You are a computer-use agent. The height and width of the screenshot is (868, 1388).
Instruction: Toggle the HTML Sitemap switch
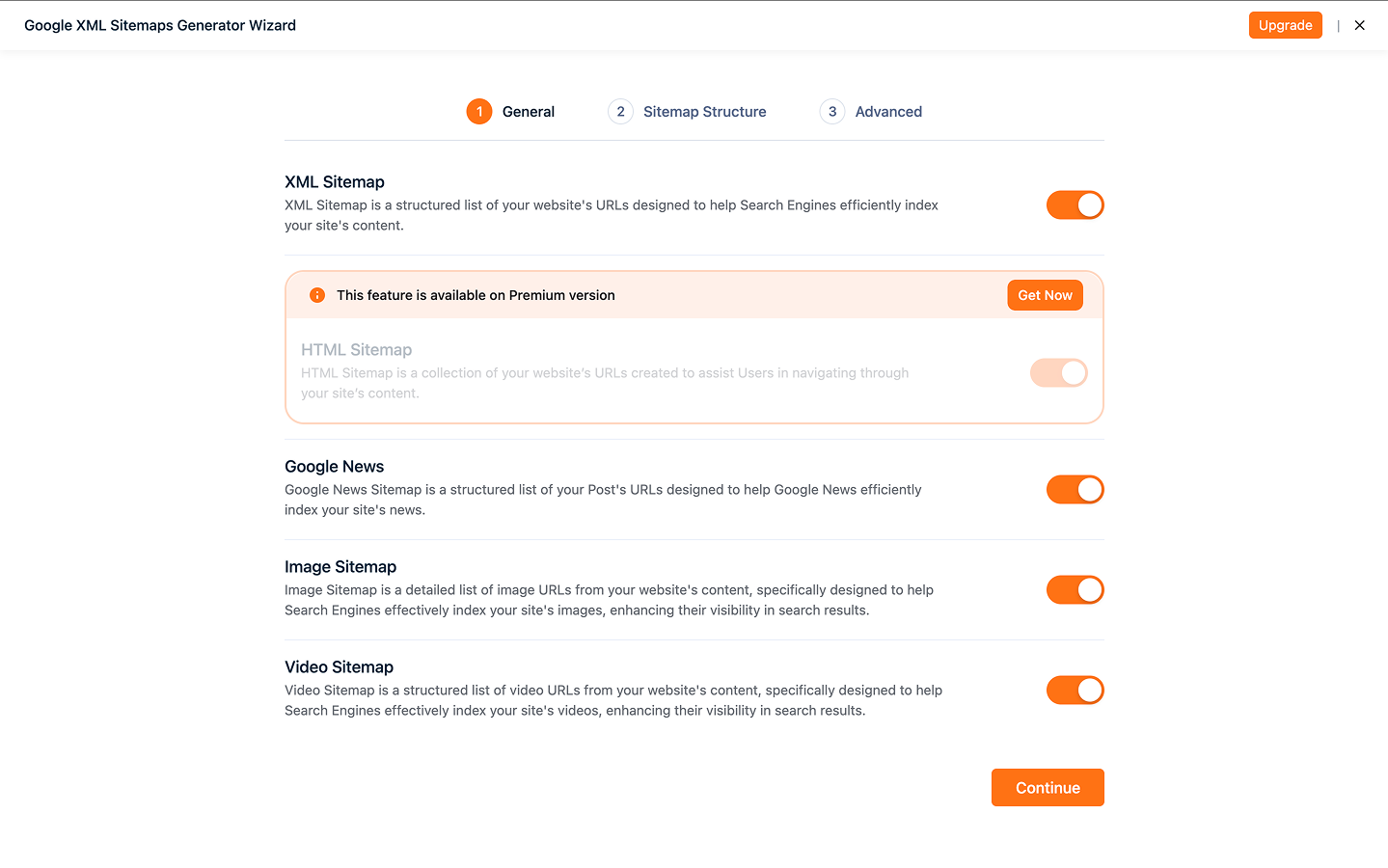(1058, 373)
